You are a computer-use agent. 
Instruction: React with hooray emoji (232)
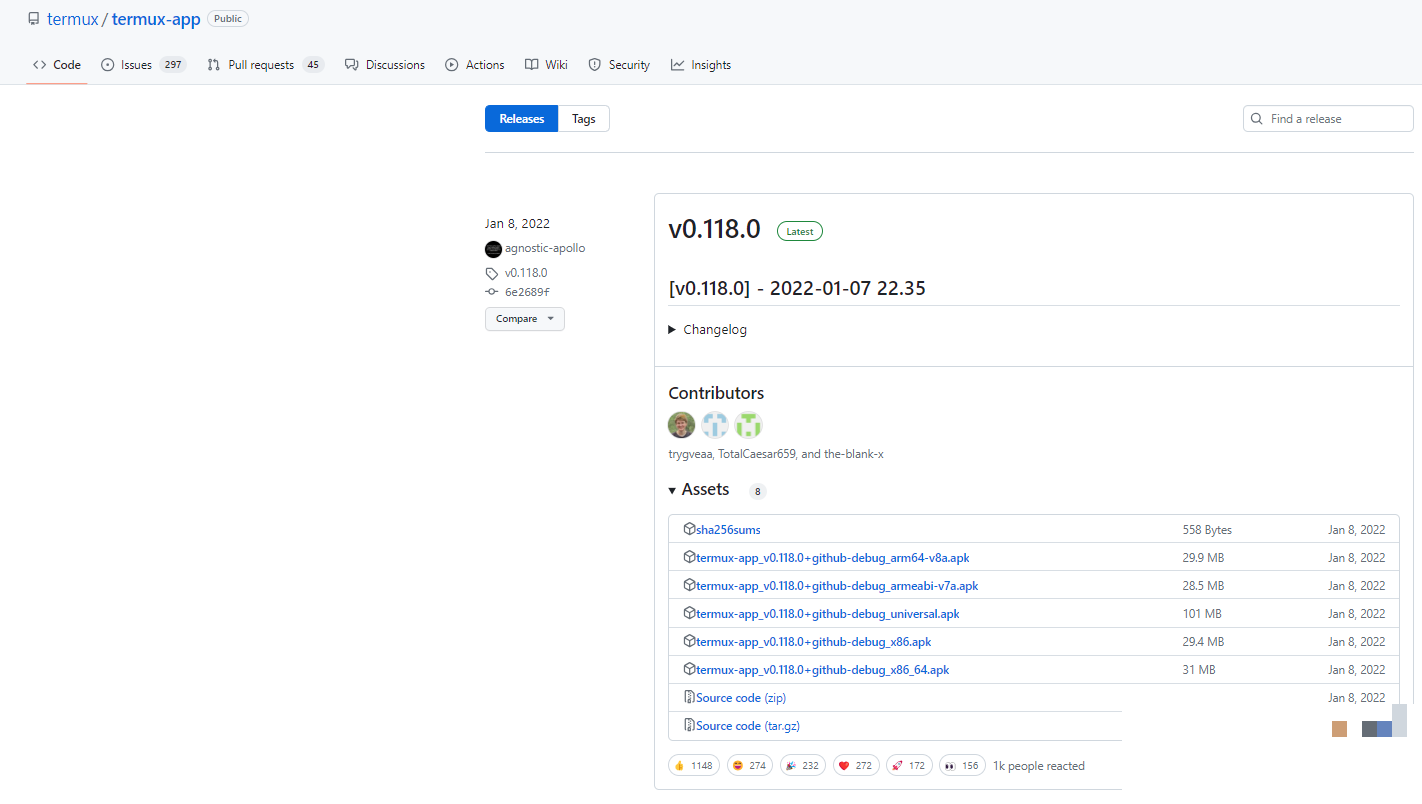click(803, 766)
